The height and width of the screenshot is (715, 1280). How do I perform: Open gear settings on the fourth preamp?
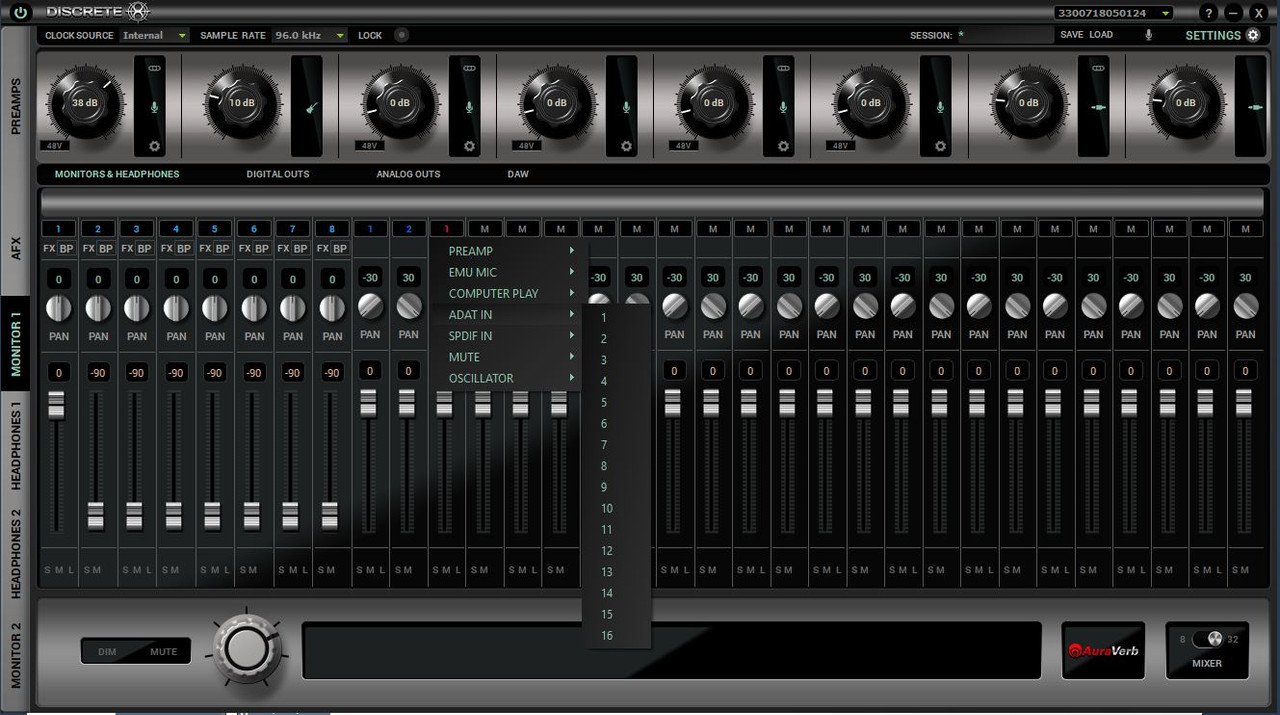pos(626,146)
